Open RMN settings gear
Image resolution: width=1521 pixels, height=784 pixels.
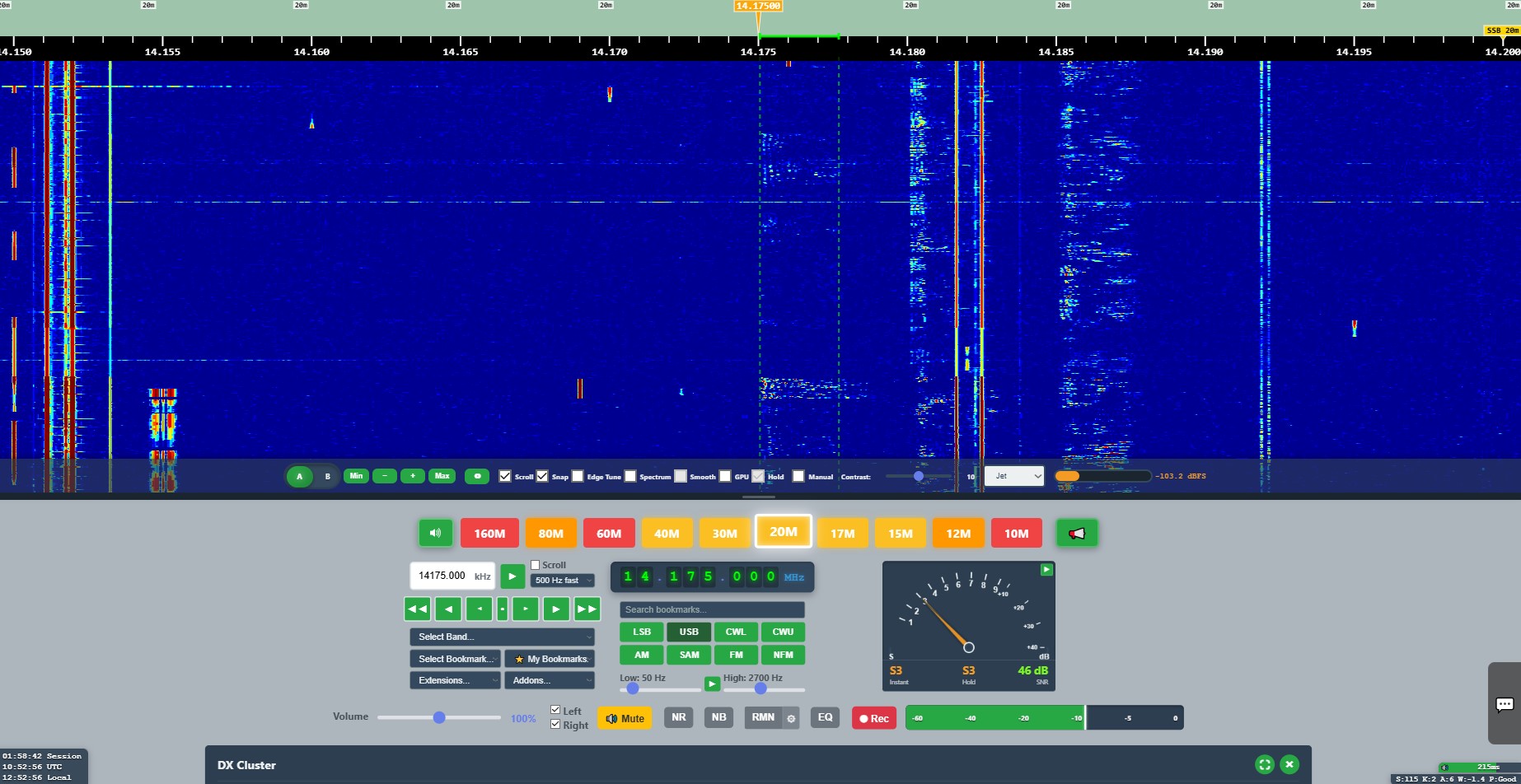[x=791, y=718]
